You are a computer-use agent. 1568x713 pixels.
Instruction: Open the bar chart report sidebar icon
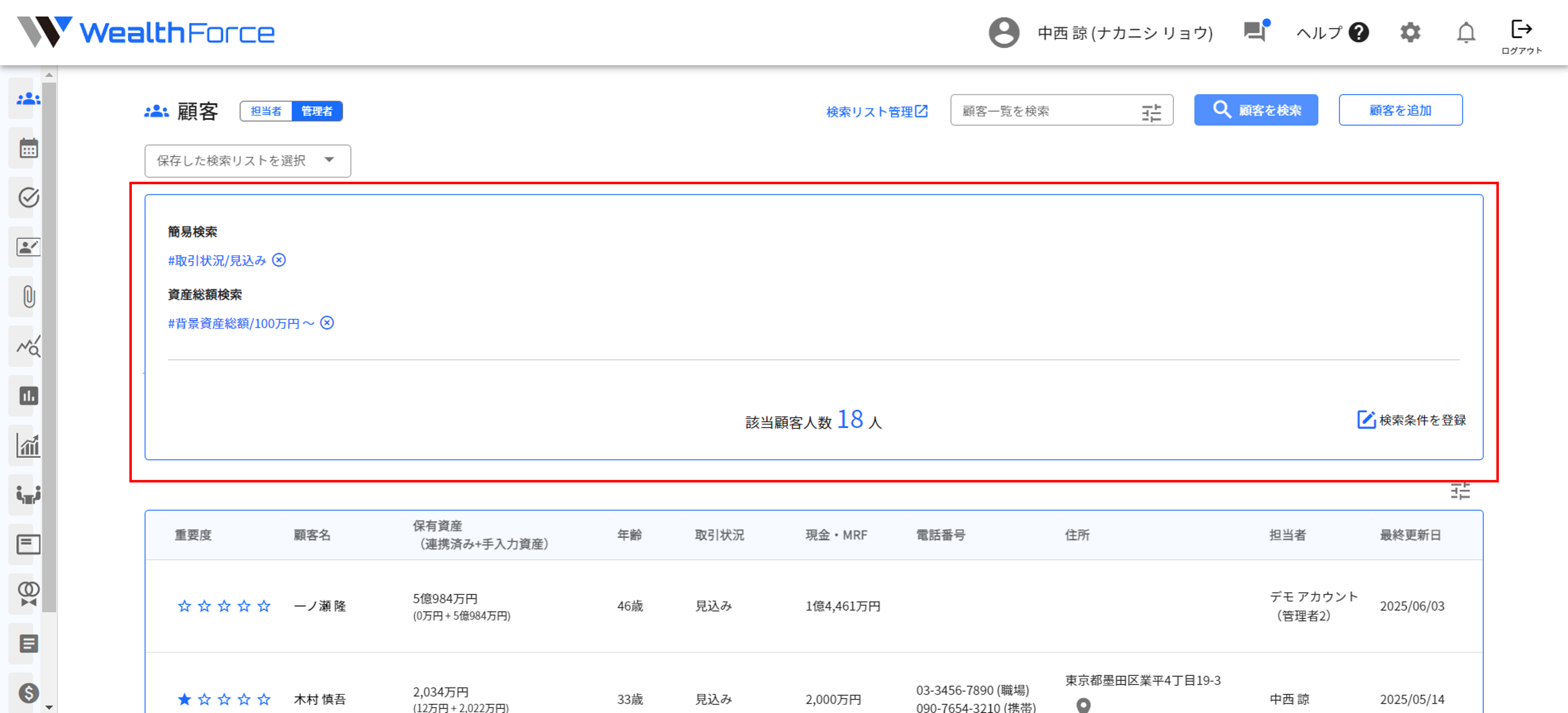point(28,396)
